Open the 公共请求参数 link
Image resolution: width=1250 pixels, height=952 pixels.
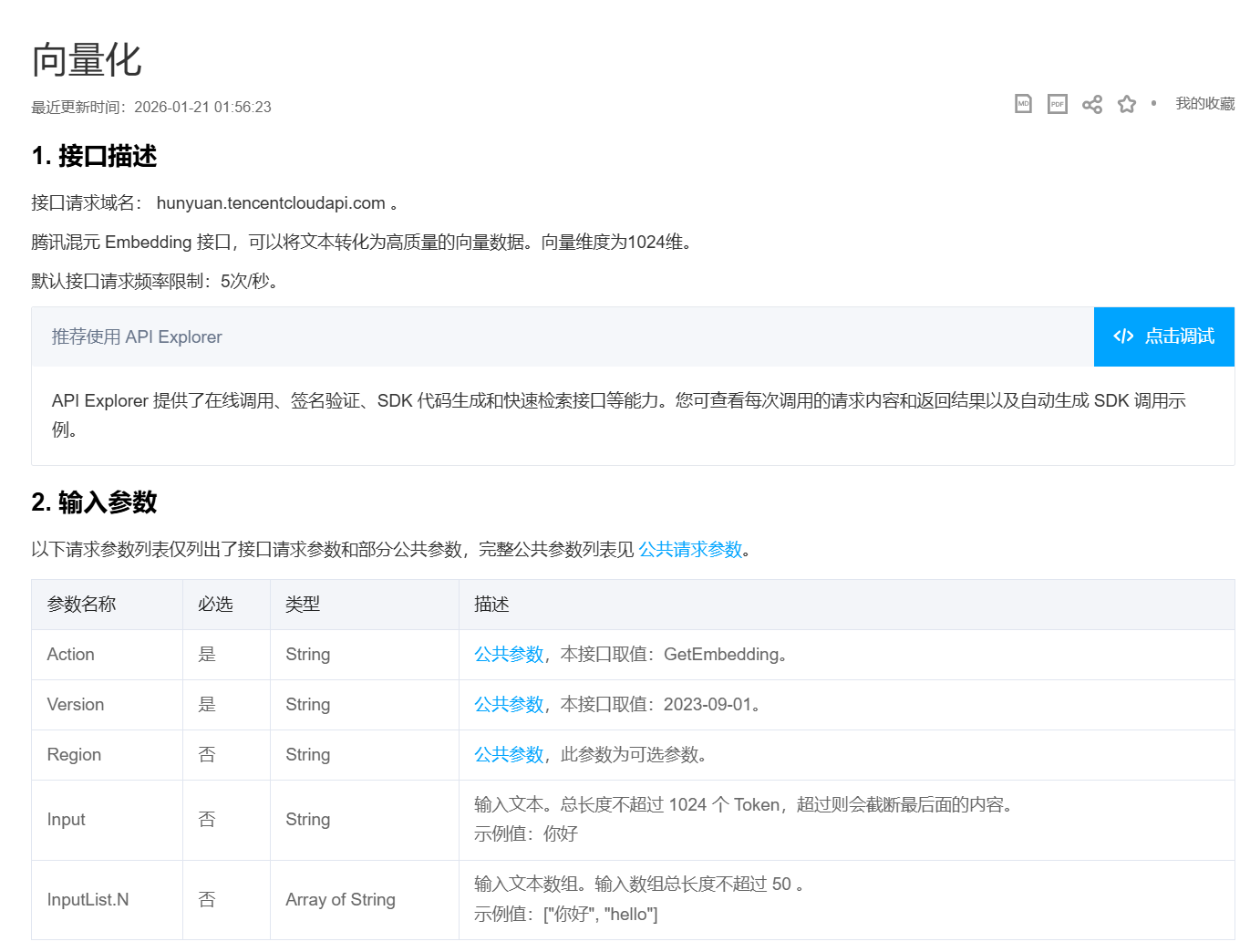tap(690, 549)
